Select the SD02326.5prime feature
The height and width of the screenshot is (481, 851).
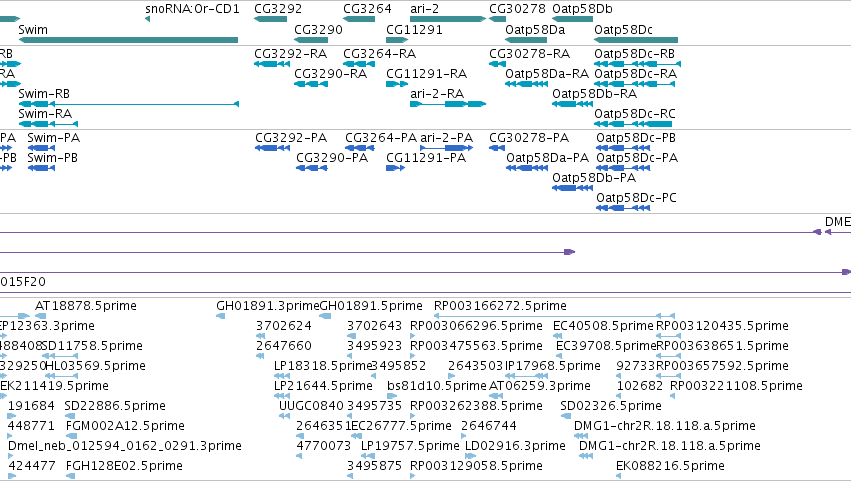point(566,416)
